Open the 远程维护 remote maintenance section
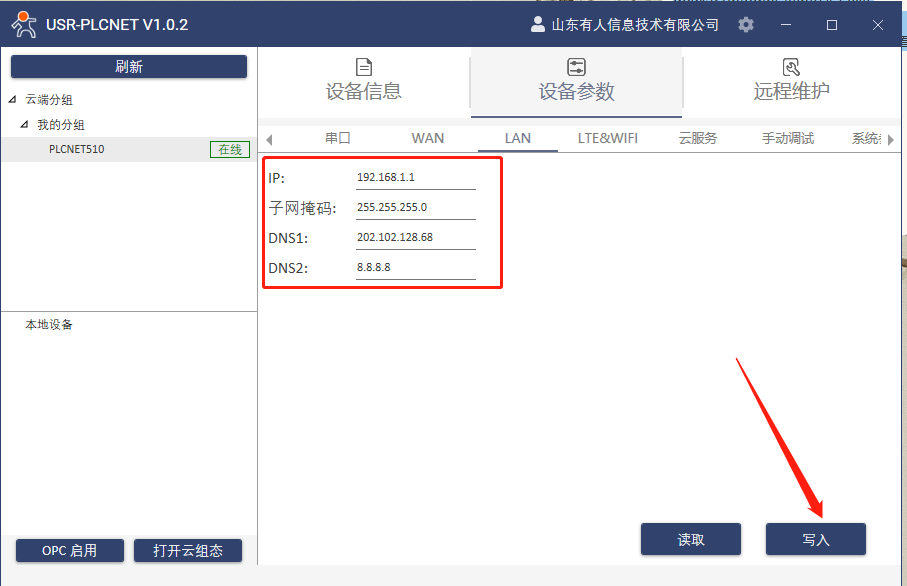This screenshot has height=586, width=907. [x=791, y=80]
